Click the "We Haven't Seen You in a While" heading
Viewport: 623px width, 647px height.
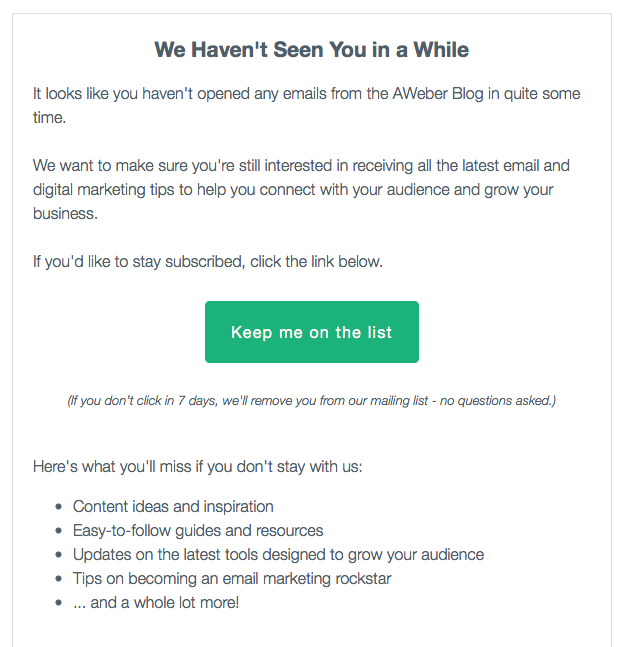[x=311, y=49]
